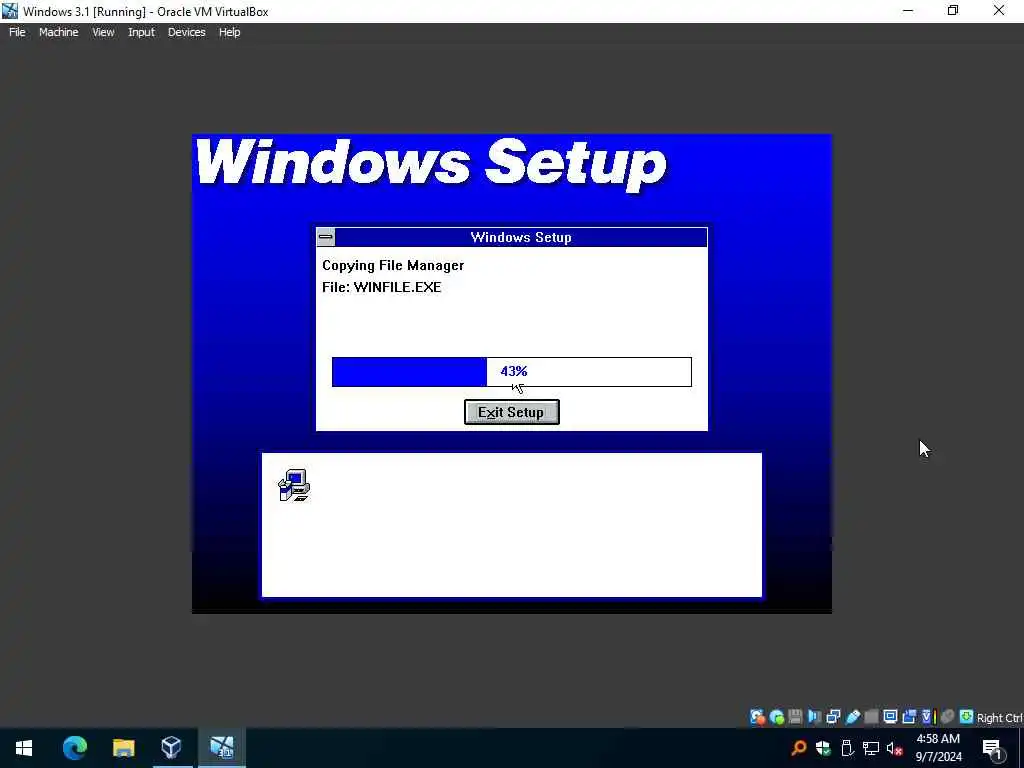Click the keyboard capture green arrow indicator
Screen dimensions: 1024x768
click(x=967, y=717)
